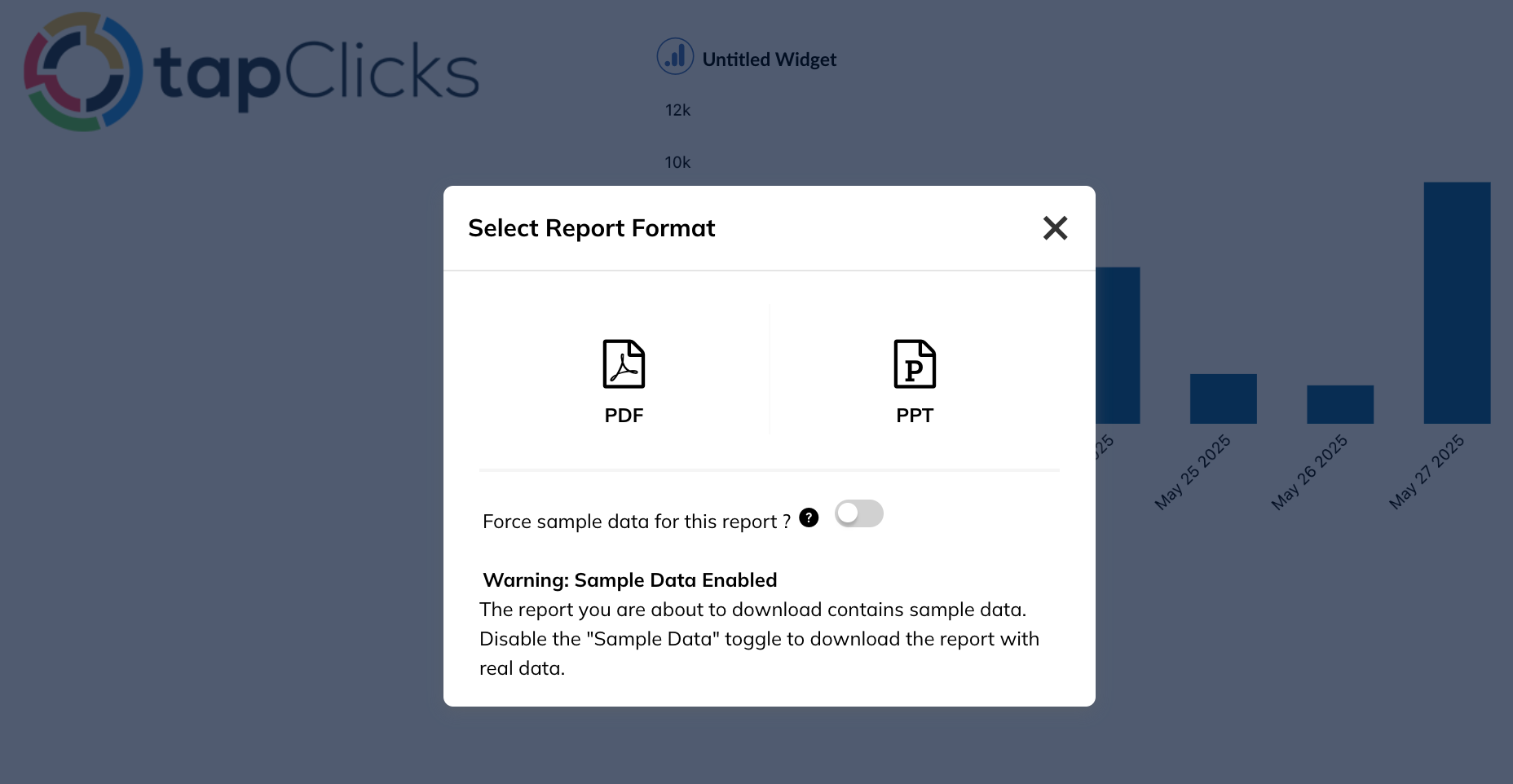Click the PDF document symbol above its label
This screenshot has height=784, width=1513.
tap(624, 364)
